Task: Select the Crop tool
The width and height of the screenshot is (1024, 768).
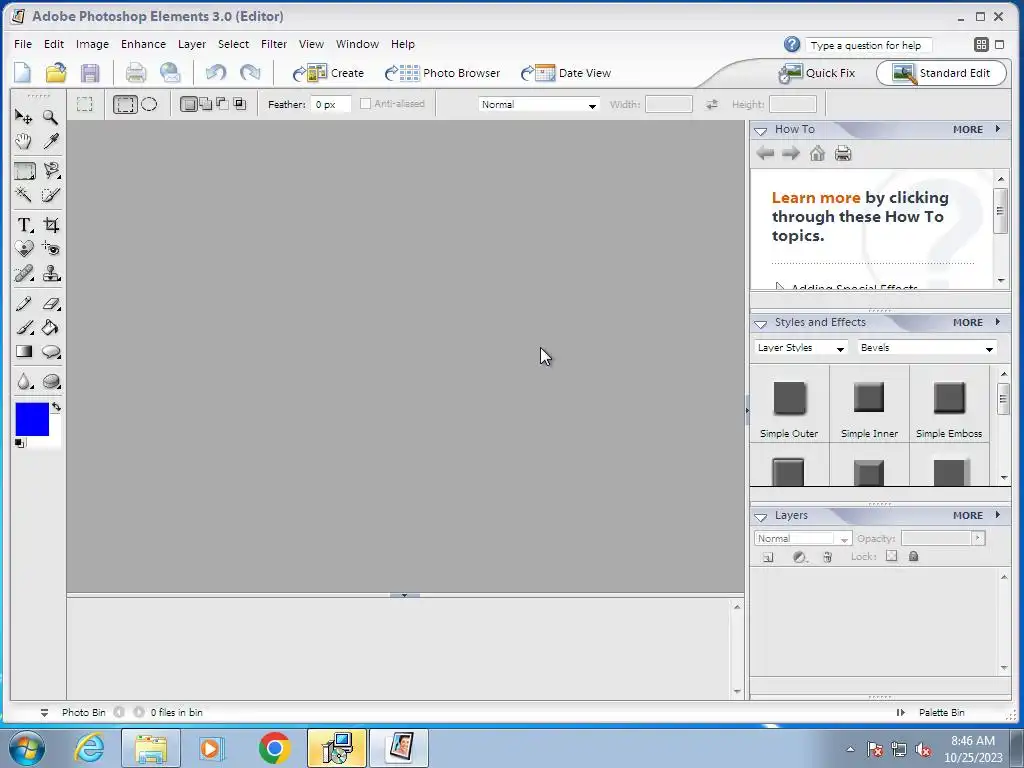Action: (x=51, y=225)
